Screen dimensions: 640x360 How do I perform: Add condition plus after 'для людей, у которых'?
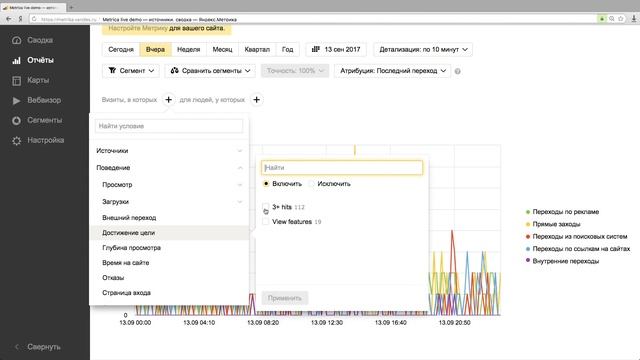256,100
